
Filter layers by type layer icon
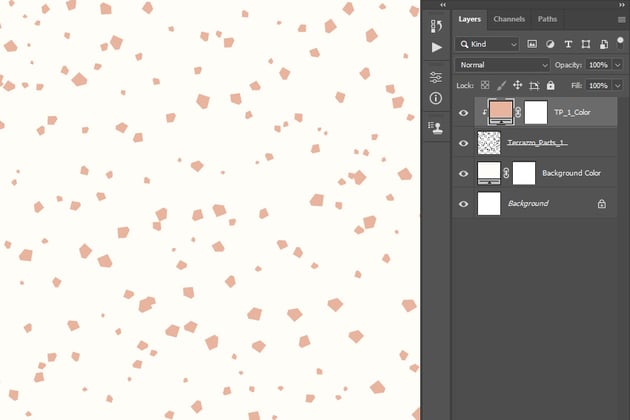[x=568, y=44]
